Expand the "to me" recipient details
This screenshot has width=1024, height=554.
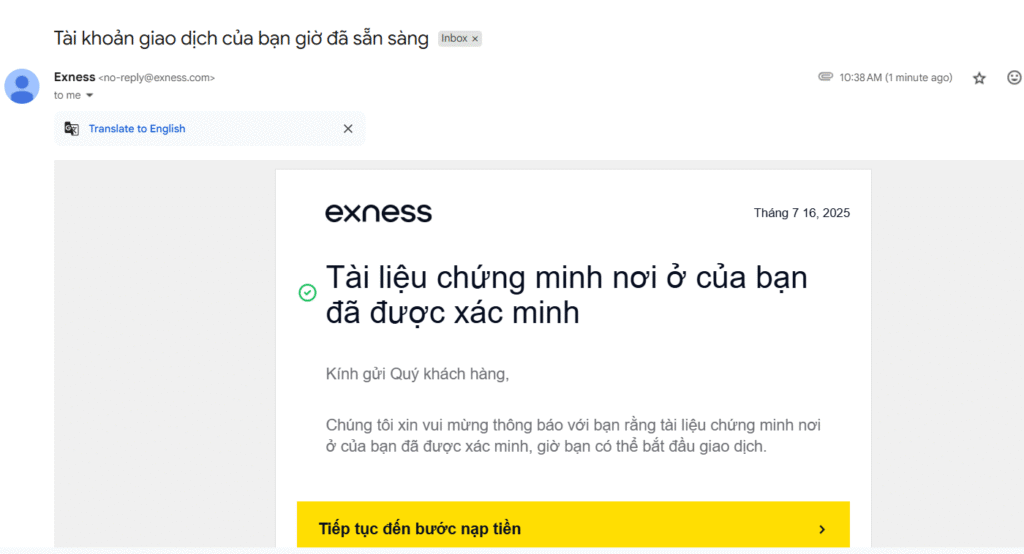(89, 96)
